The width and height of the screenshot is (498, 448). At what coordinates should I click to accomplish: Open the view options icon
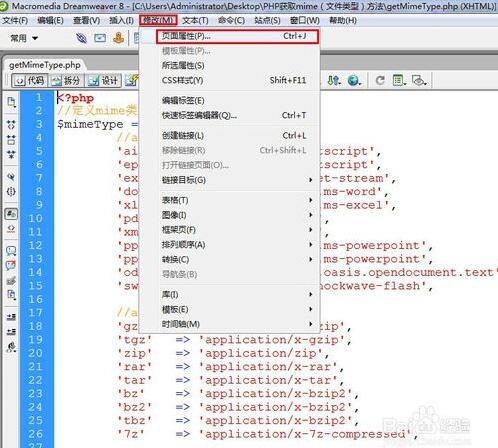[399, 80]
